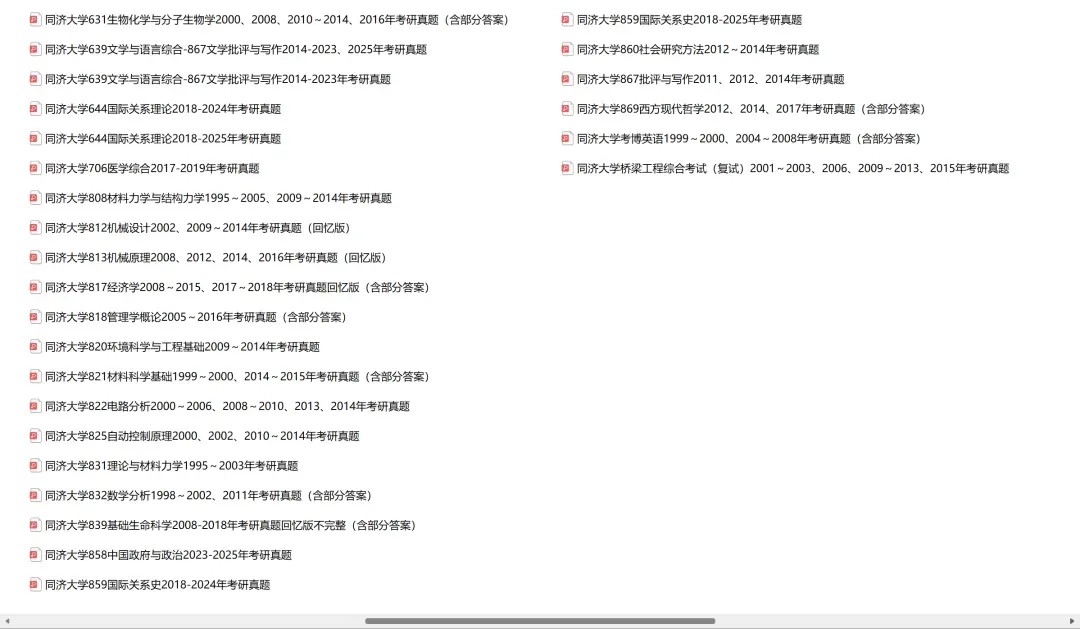Select file name 839基础生命科学2008-2018年
The height and width of the screenshot is (629, 1080).
pyautogui.click(x=231, y=525)
